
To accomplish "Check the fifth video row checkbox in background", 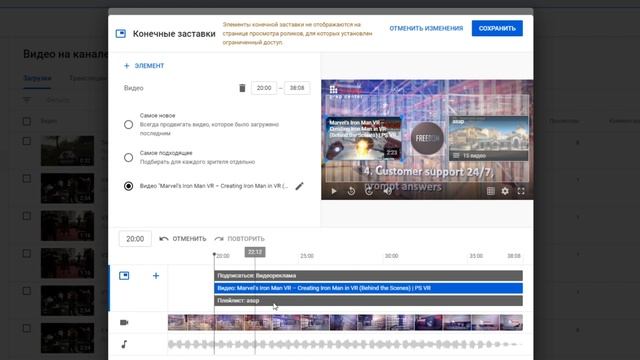I will 27,291.
